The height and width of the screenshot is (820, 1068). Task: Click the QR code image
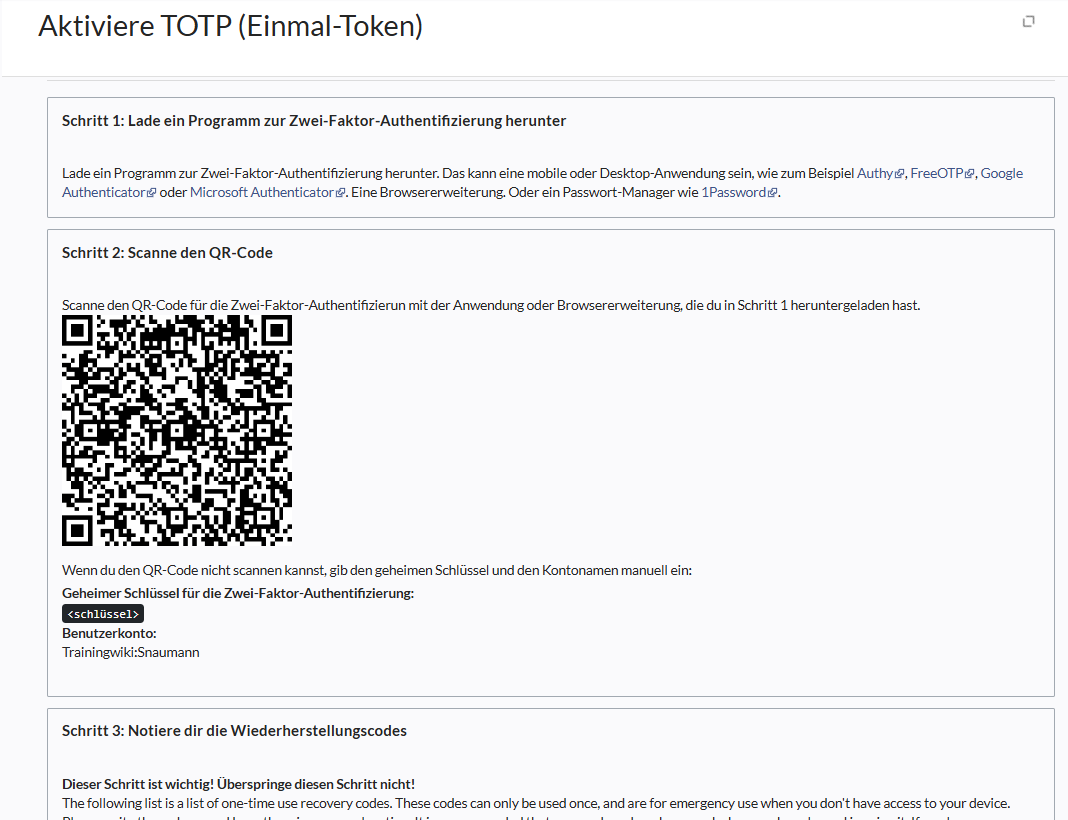click(177, 430)
